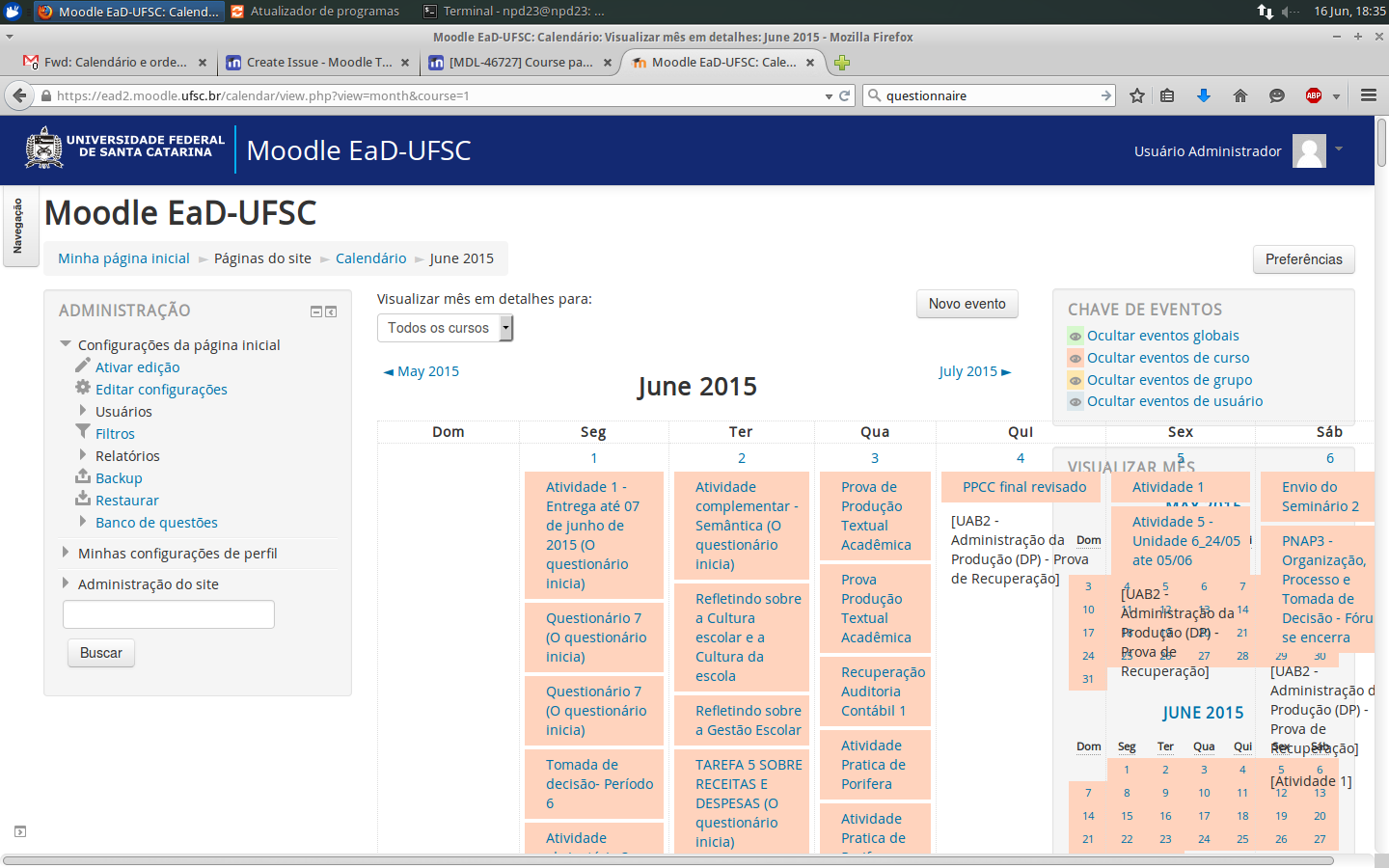Click the Firefox back arrow button
This screenshot has height=868, width=1389.
pos(18,95)
